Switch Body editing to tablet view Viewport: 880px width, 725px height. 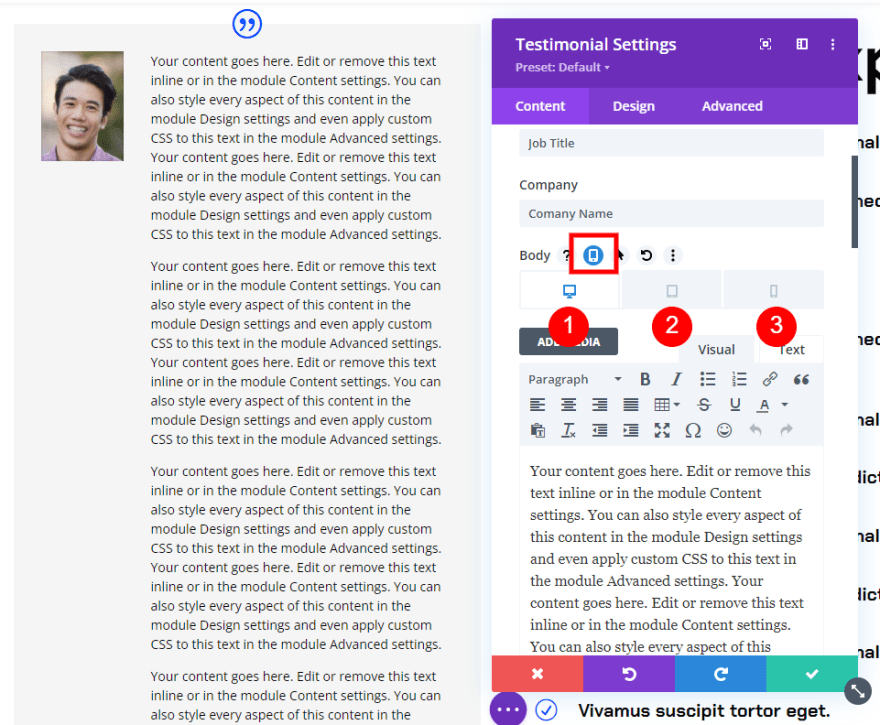tap(671, 289)
